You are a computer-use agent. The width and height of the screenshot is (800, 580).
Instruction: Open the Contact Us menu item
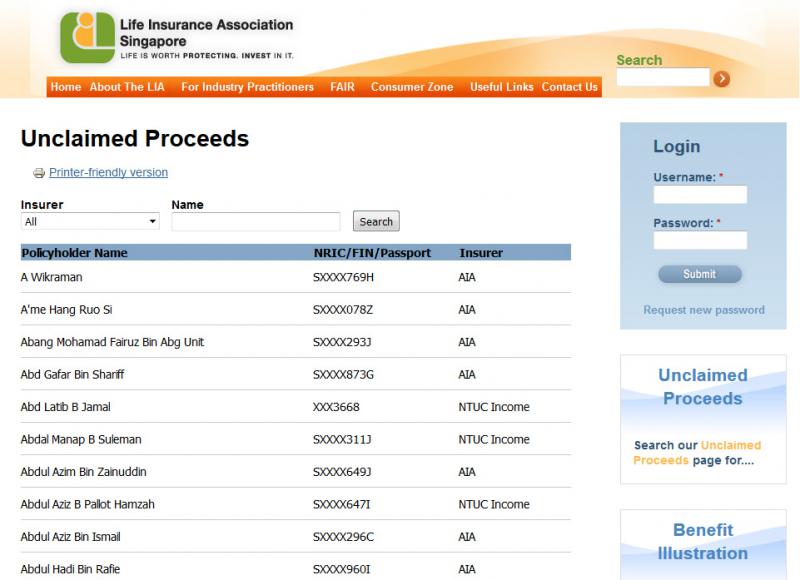tap(569, 87)
